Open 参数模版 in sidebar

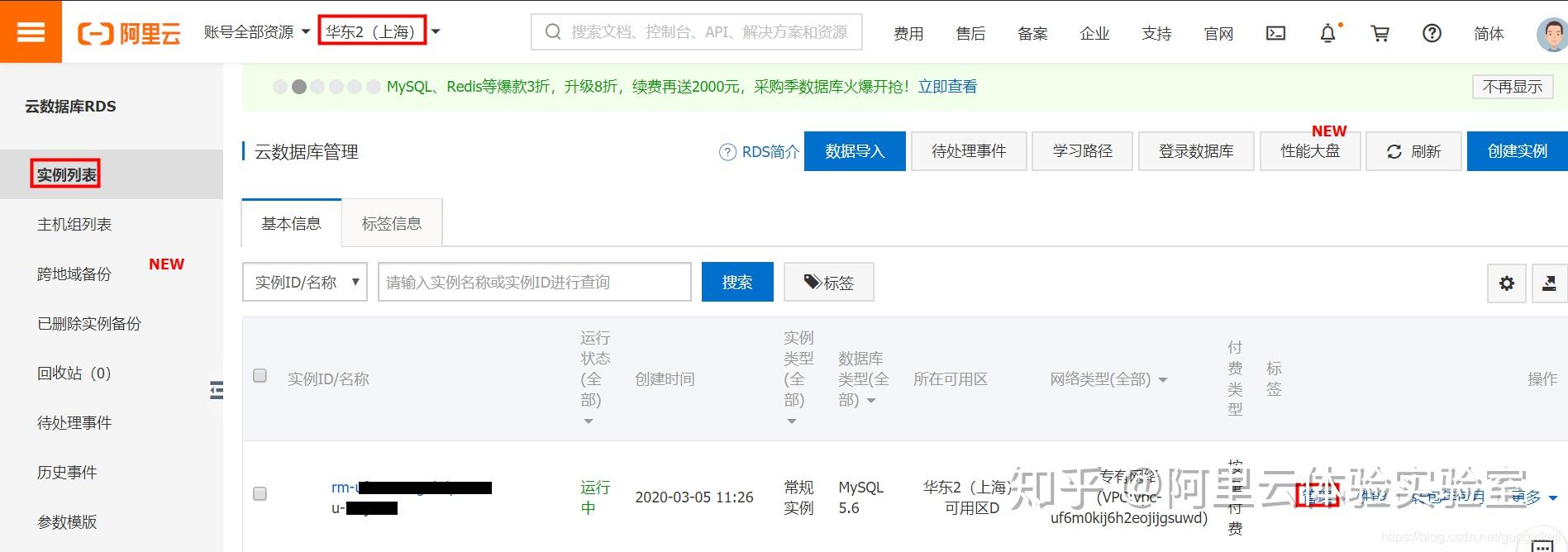click(67, 521)
